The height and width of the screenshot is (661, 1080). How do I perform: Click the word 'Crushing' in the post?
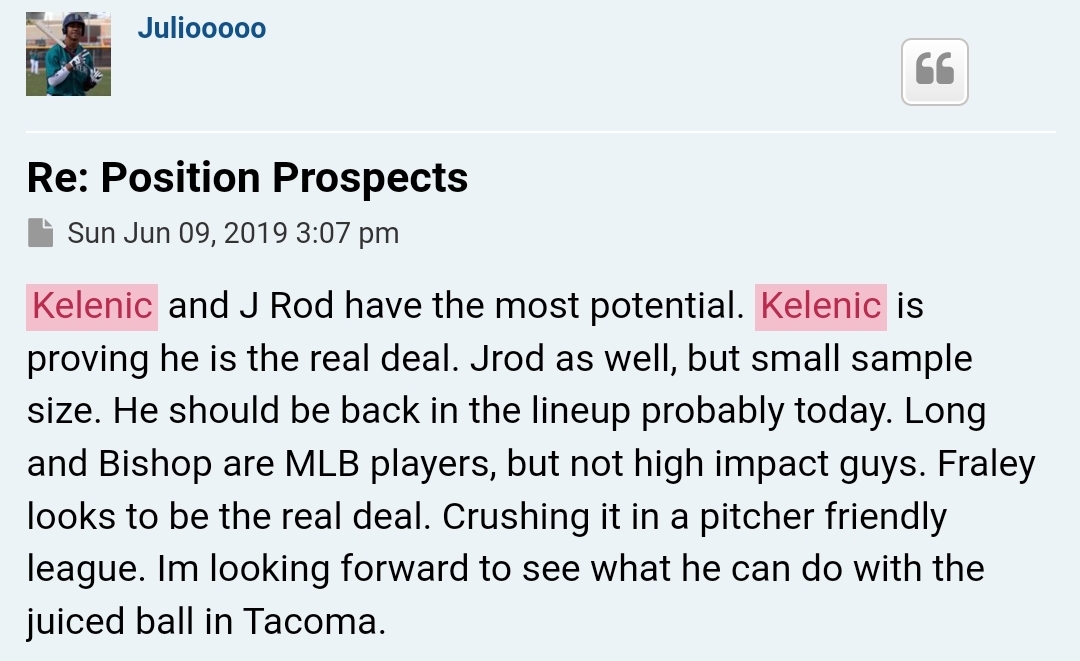point(515,517)
